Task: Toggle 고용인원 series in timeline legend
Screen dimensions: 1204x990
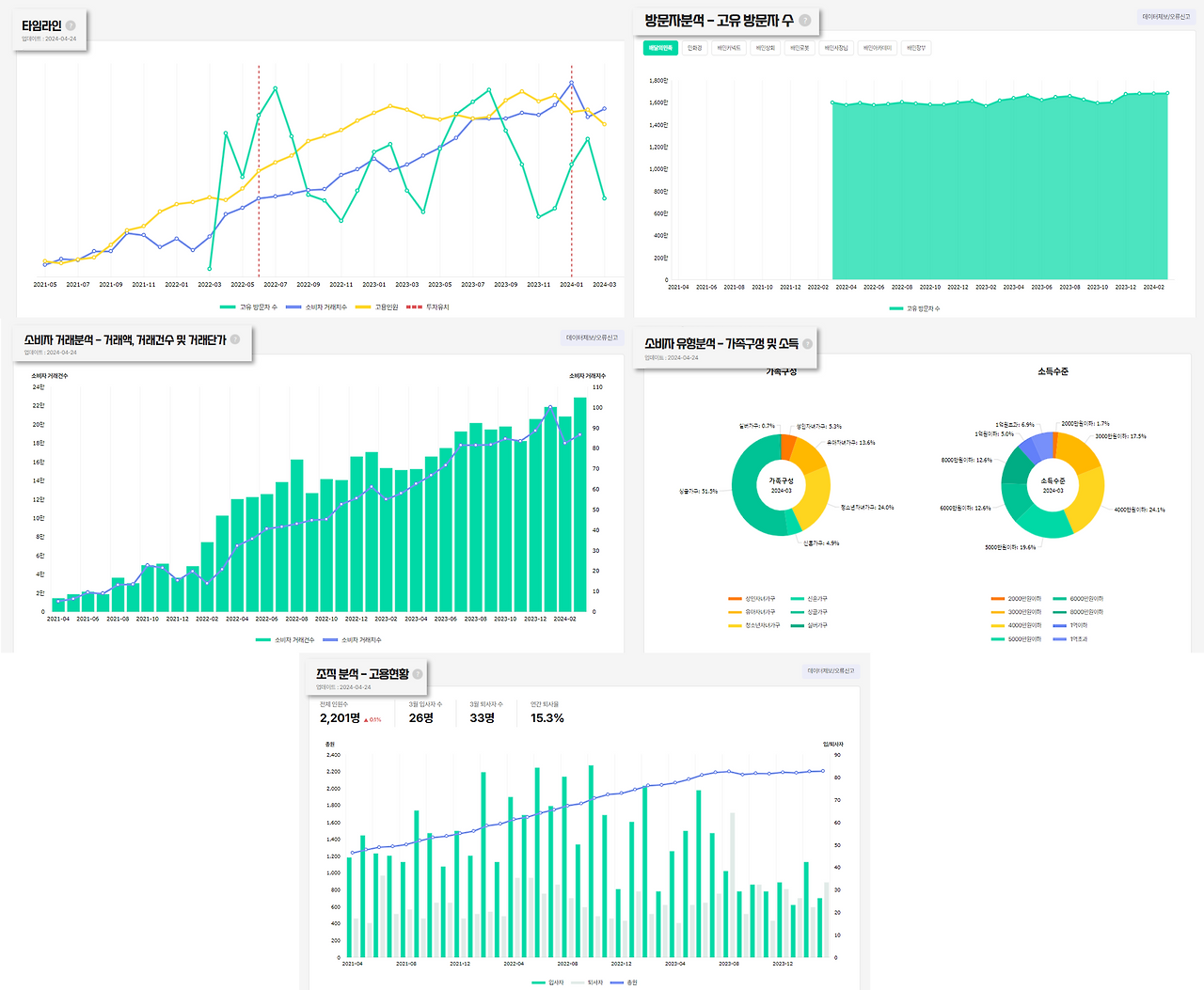Action: pos(377,307)
